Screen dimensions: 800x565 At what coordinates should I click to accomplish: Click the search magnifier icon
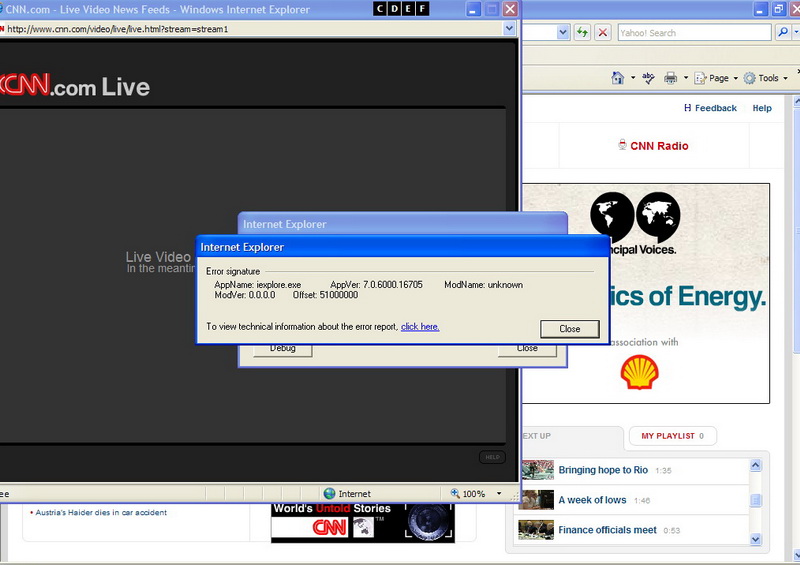(x=781, y=33)
